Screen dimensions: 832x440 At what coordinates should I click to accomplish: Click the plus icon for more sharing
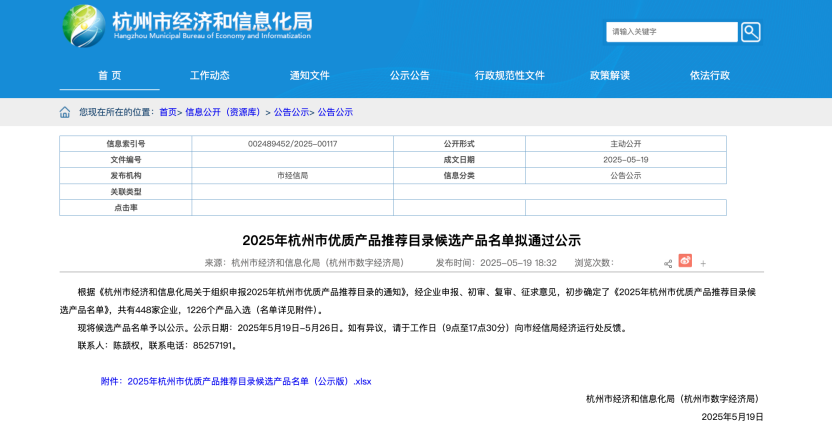[x=703, y=263]
